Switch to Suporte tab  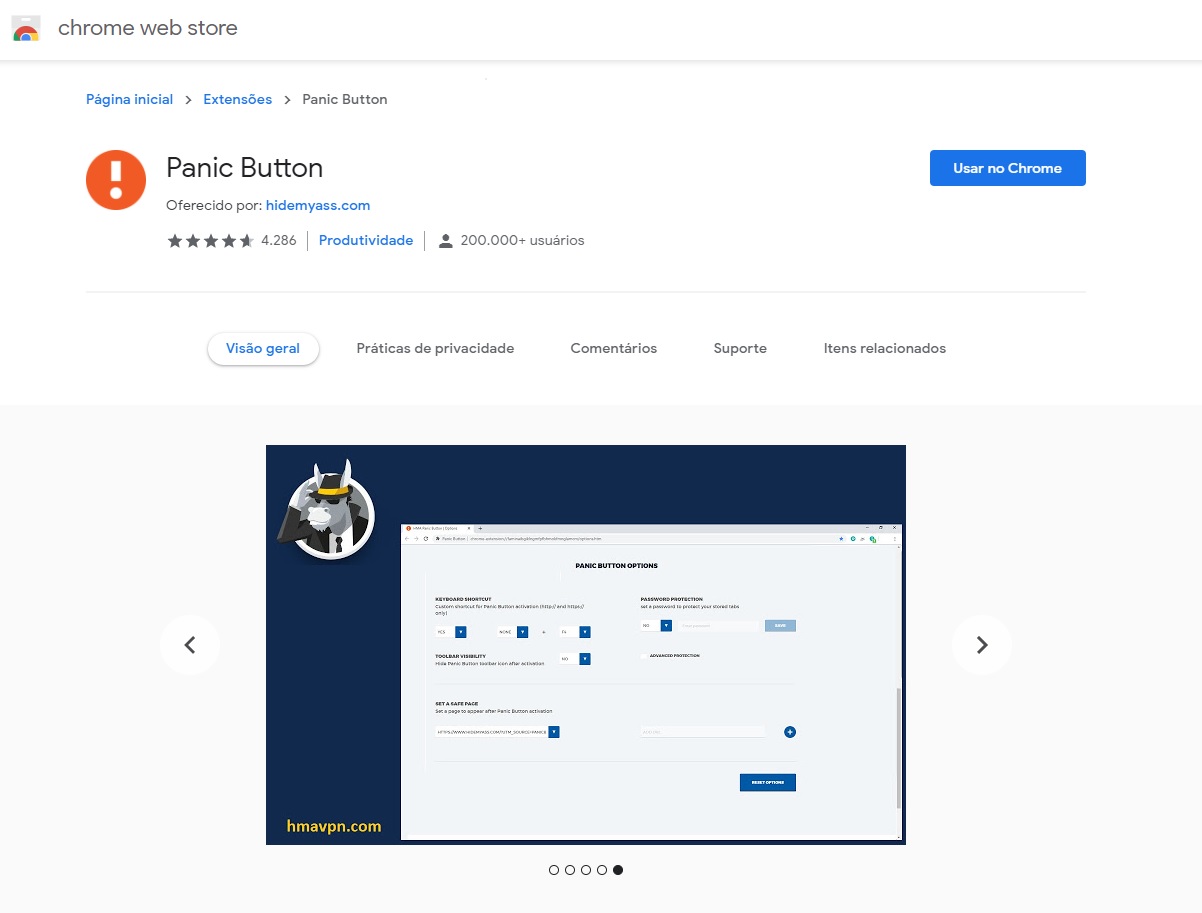pos(740,348)
